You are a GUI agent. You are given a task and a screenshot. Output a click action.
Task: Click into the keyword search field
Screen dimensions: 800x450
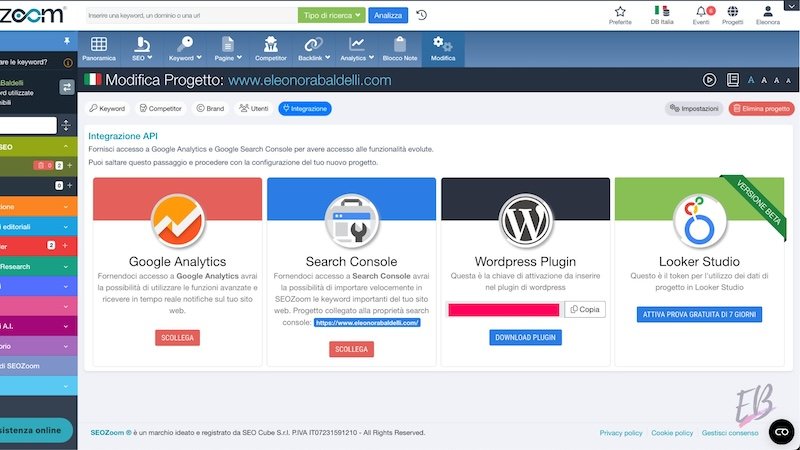click(191, 15)
